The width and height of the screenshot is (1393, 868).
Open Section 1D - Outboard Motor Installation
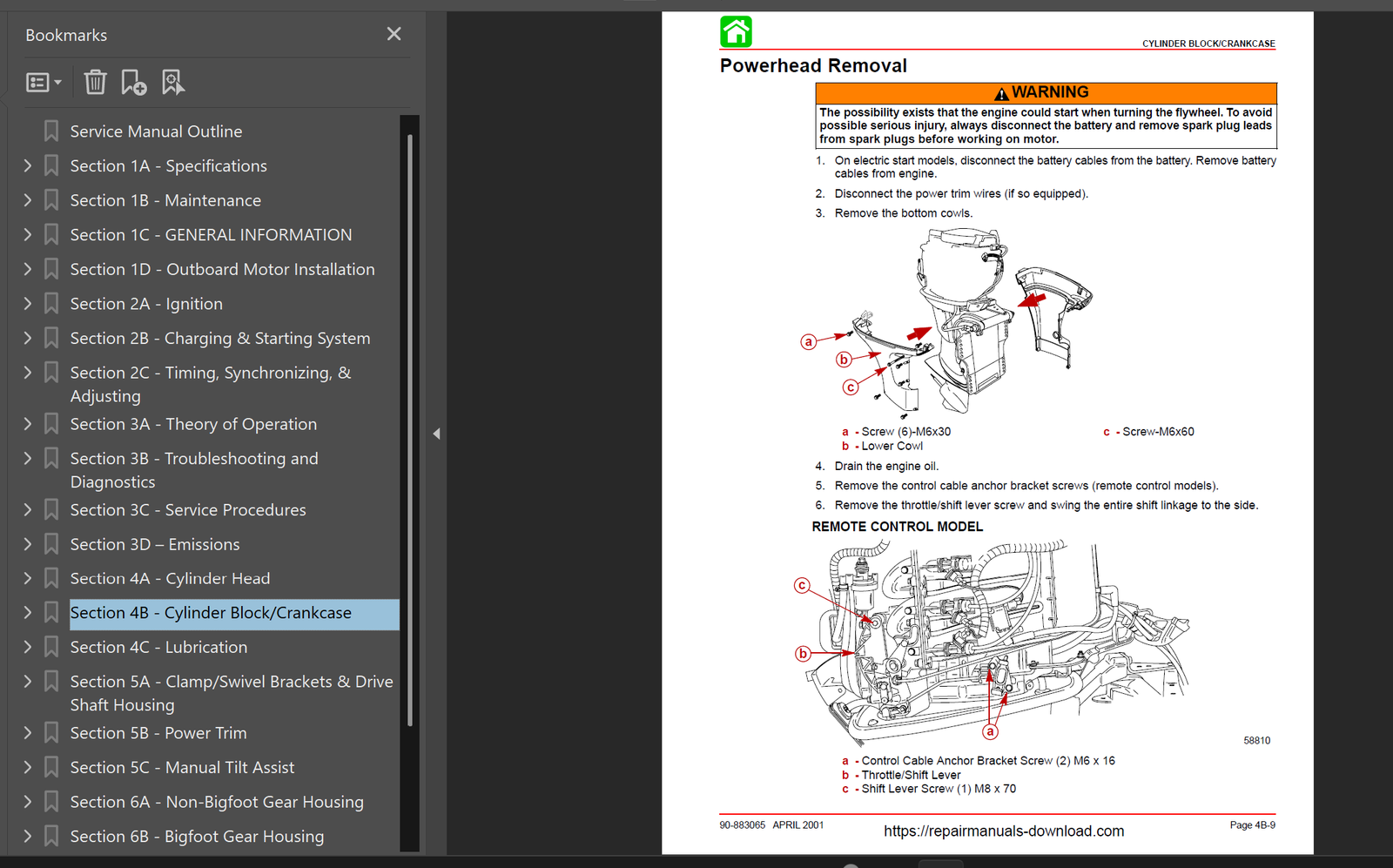222,269
